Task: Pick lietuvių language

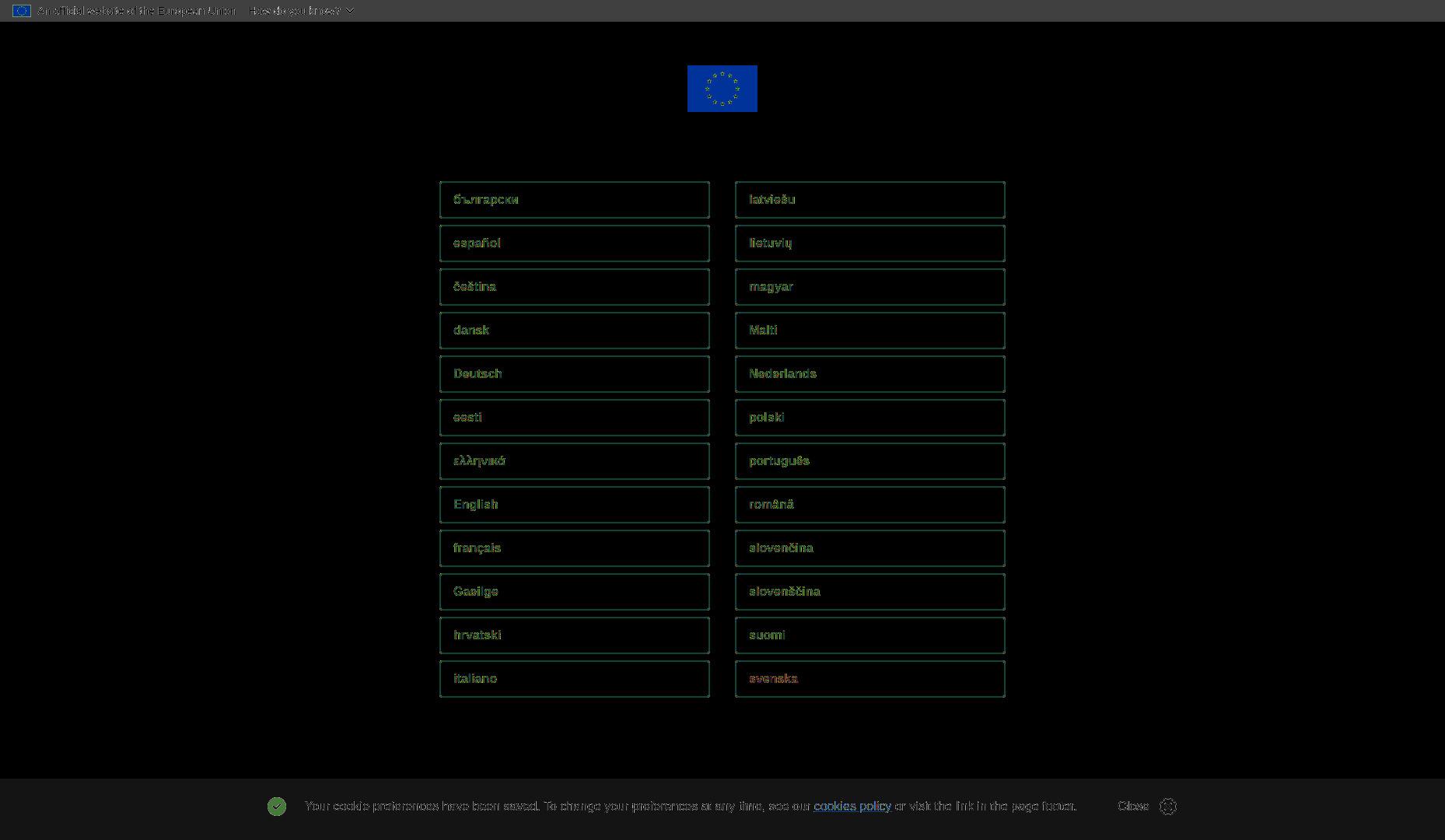Action: [870, 243]
